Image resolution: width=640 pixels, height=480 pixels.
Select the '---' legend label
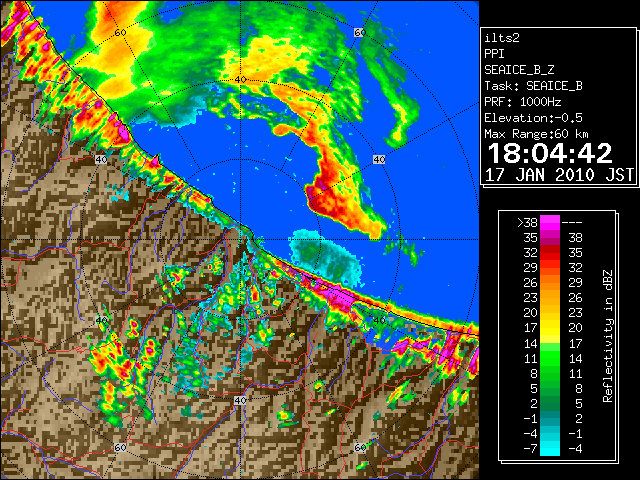point(572,223)
